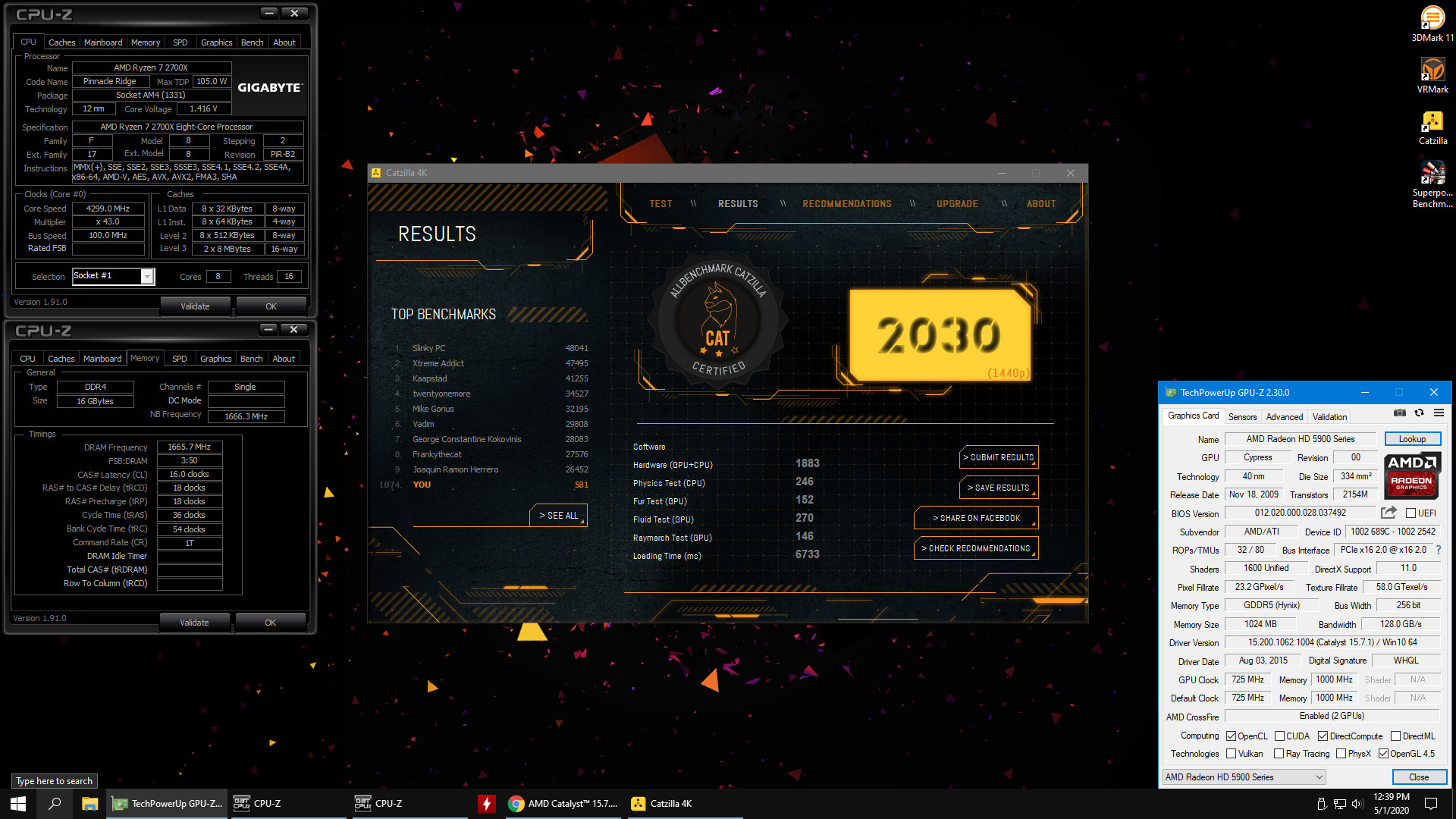This screenshot has width=1456, height=819.
Task: Open the SPD tab in bottom CPU-Z window
Action: (x=179, y=359)
